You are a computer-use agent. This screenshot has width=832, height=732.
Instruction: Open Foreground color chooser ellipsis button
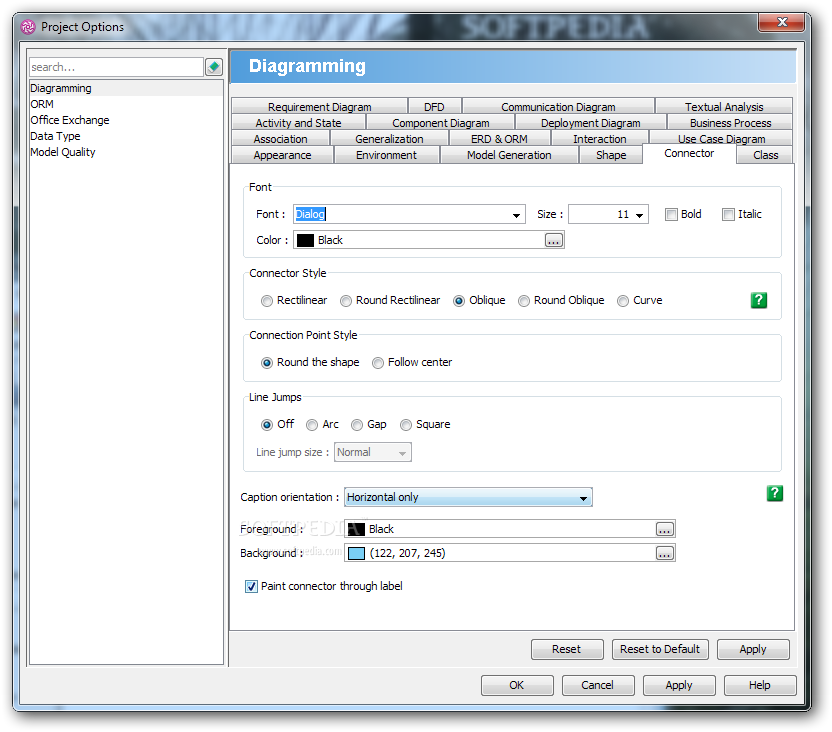pos(665,529)
